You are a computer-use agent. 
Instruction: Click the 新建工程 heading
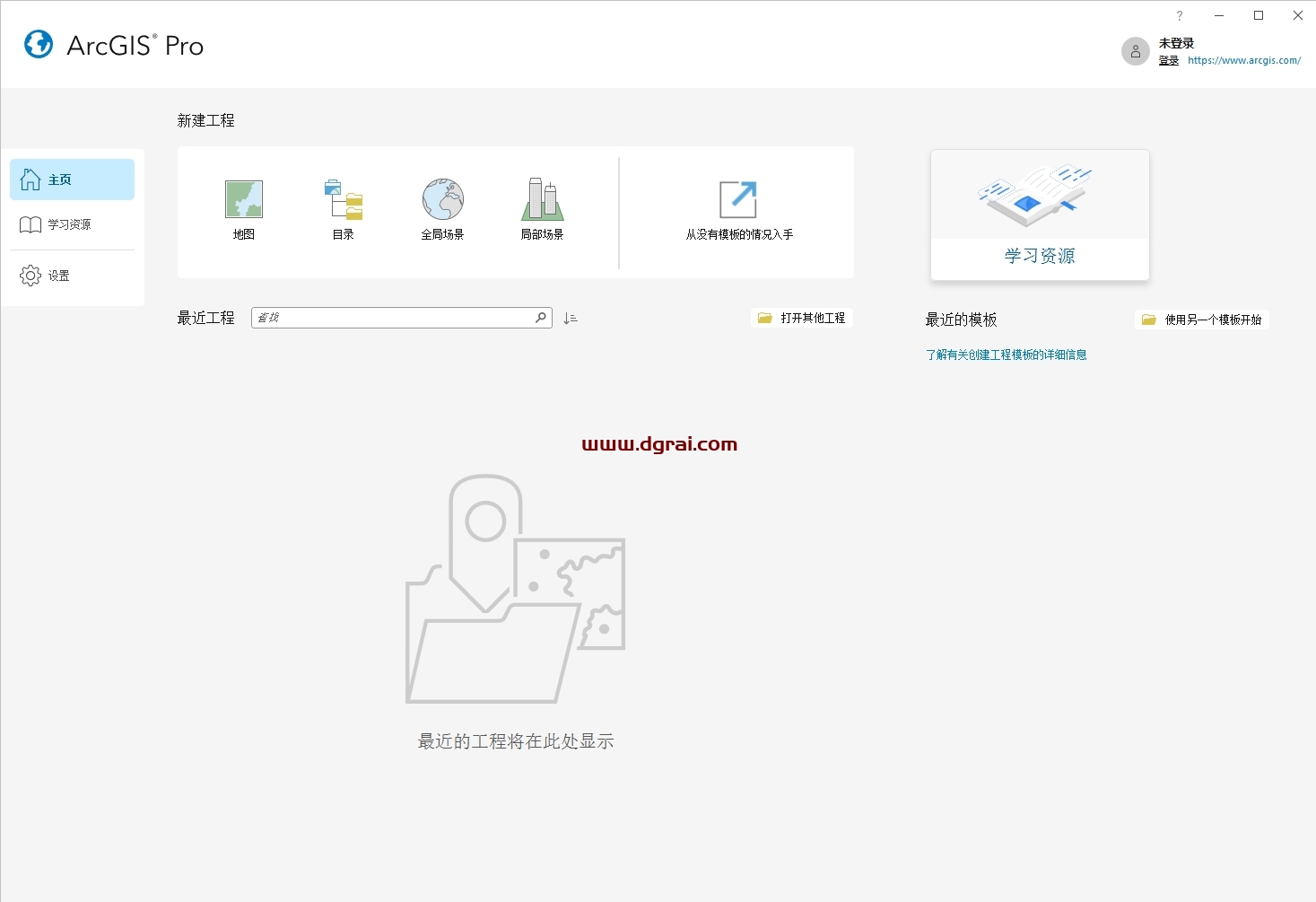(205, 120)
